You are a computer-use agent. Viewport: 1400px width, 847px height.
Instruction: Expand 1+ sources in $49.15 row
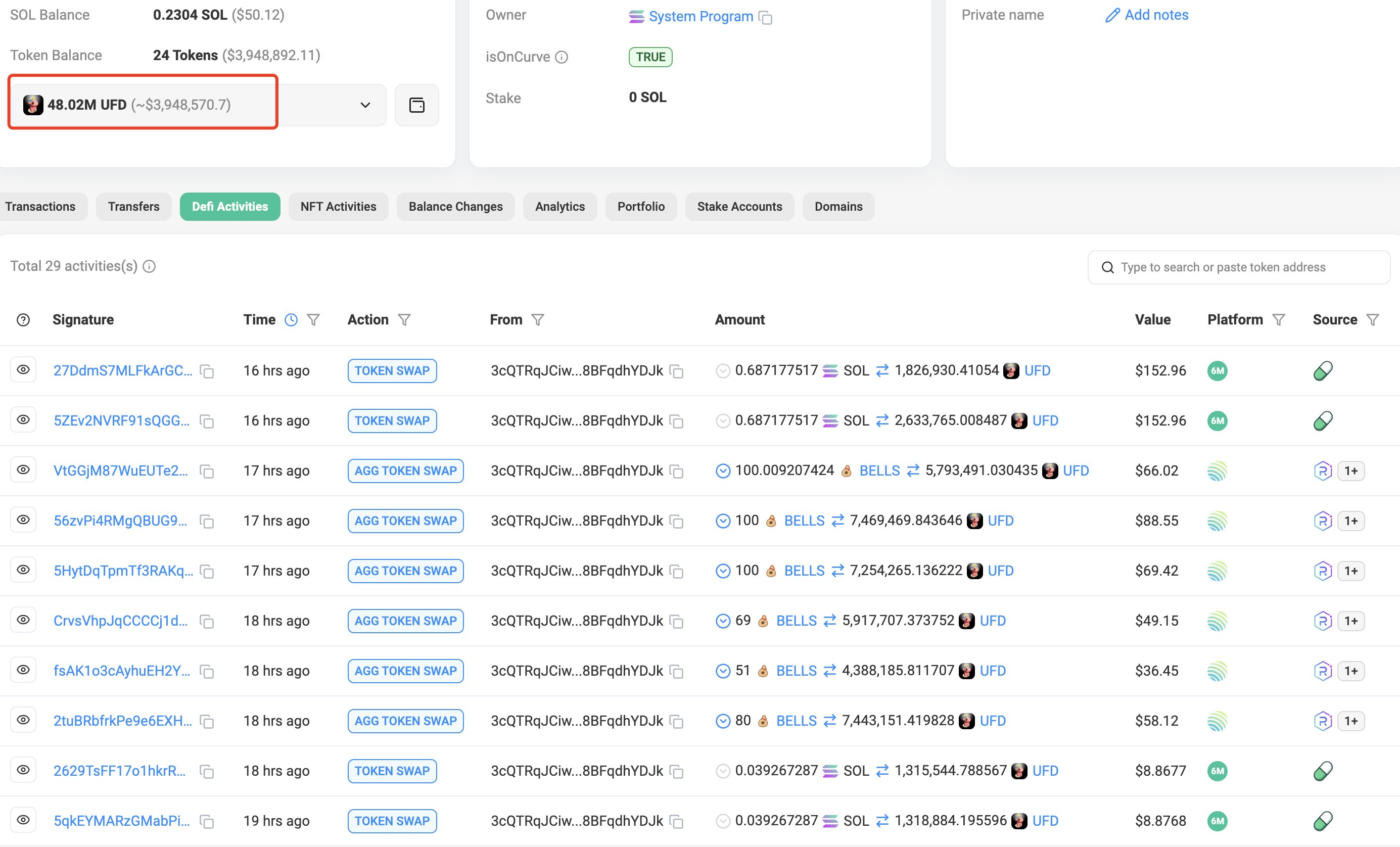tap(1350, 621)
